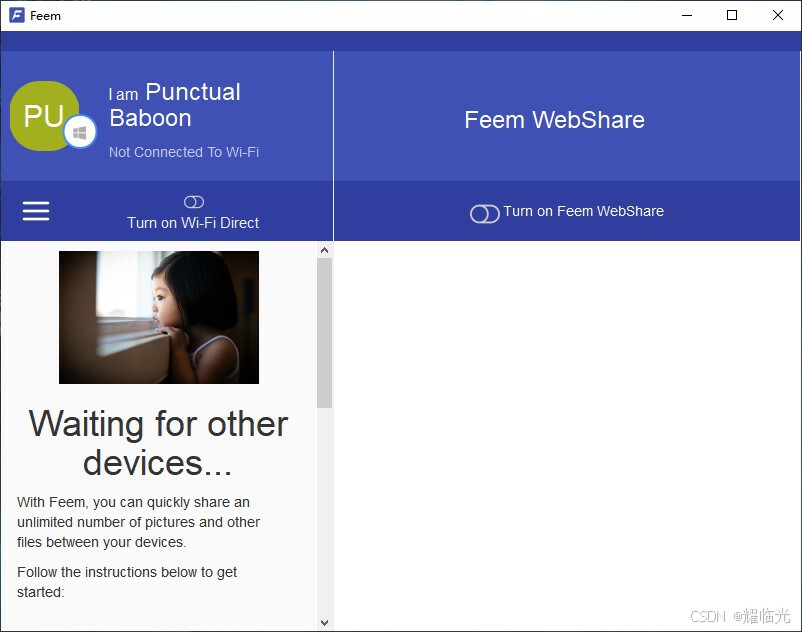Click the Feem app icon in title bar
This screenshot has width=802, height=632.
(x=16, y=15)
